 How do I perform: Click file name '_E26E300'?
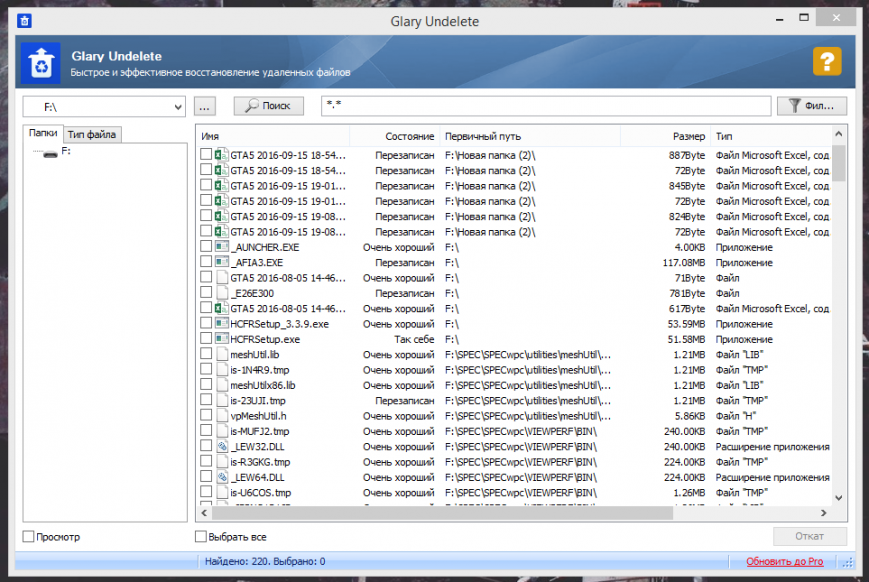(x=252, y=293)
